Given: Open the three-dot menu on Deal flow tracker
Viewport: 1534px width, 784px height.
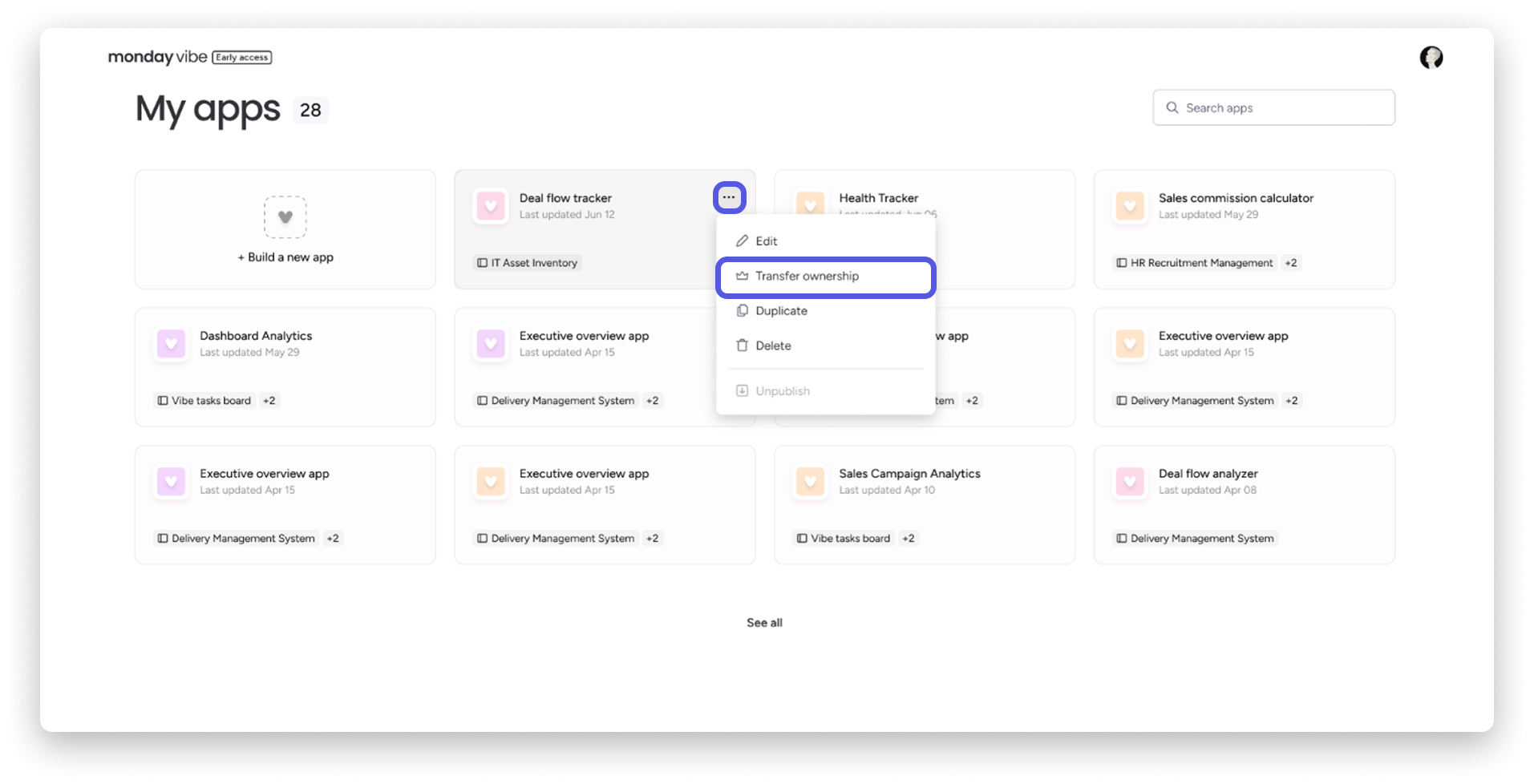Looking at the screenshot, I should [729, 197].
